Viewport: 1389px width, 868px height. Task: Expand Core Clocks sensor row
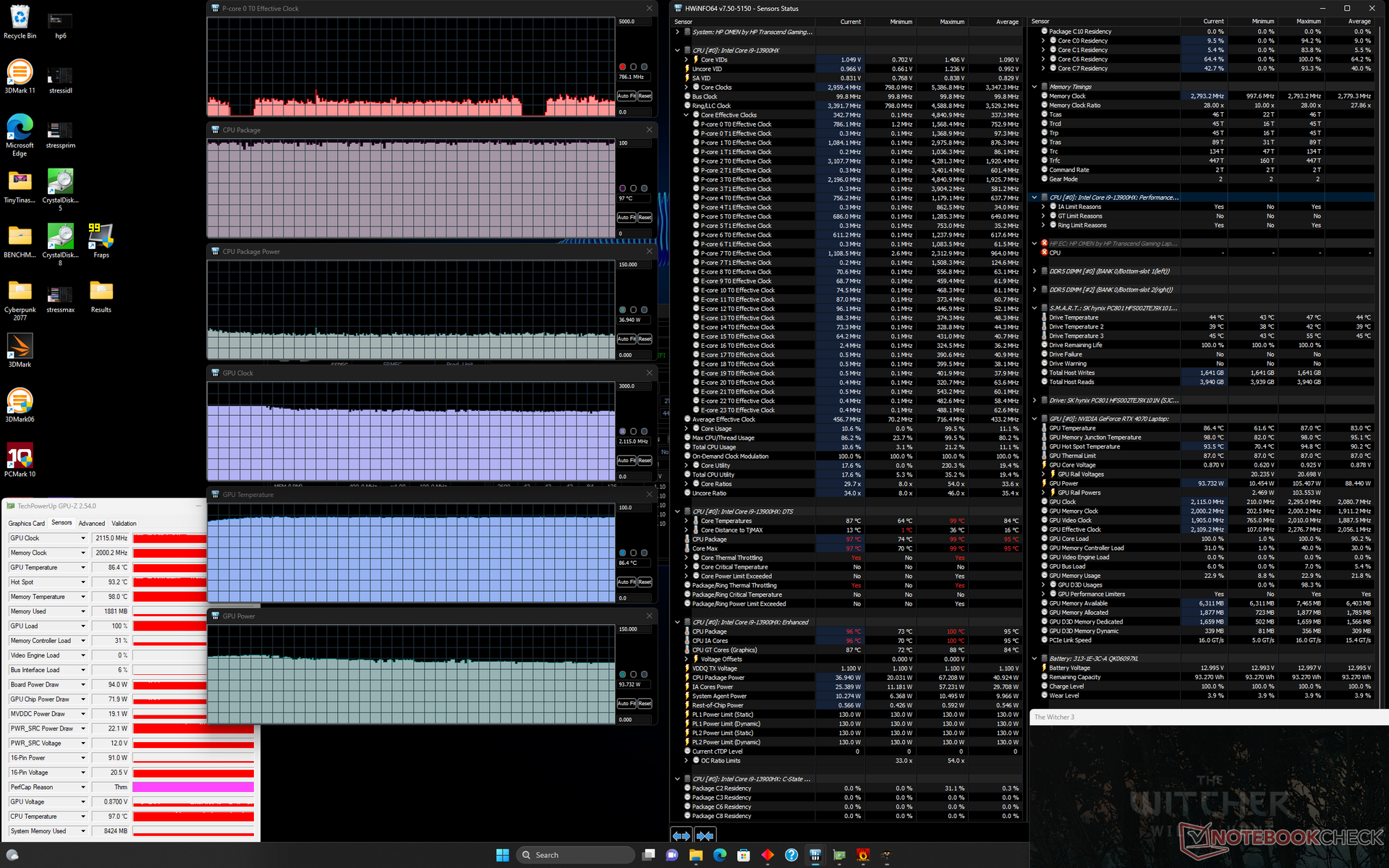686,88
